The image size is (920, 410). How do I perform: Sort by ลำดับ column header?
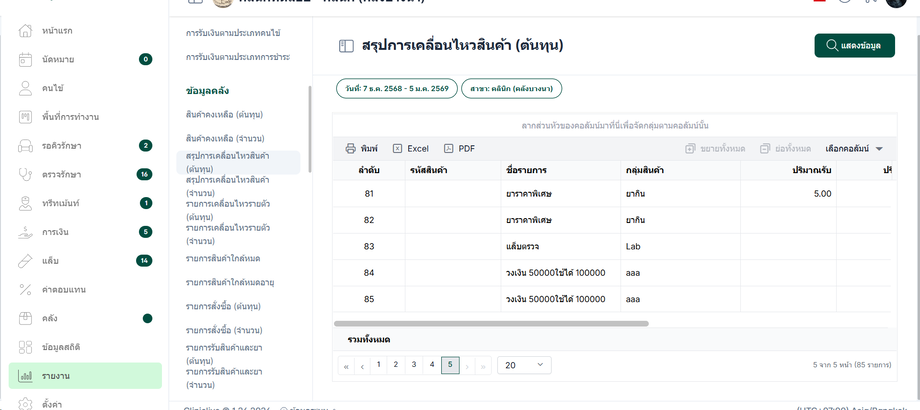point(369,170)
